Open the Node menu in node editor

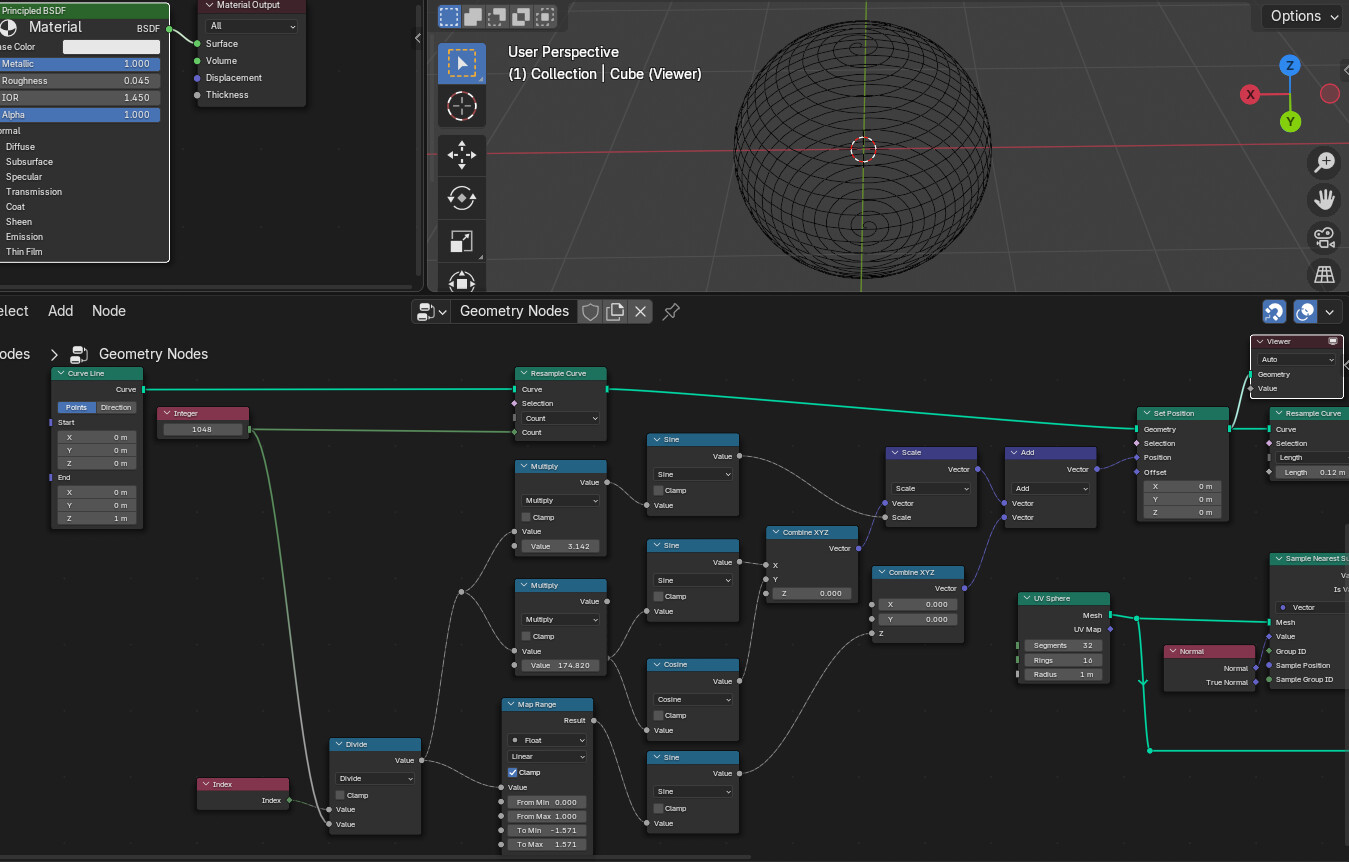pyautogui.click(x=109, y=311)
